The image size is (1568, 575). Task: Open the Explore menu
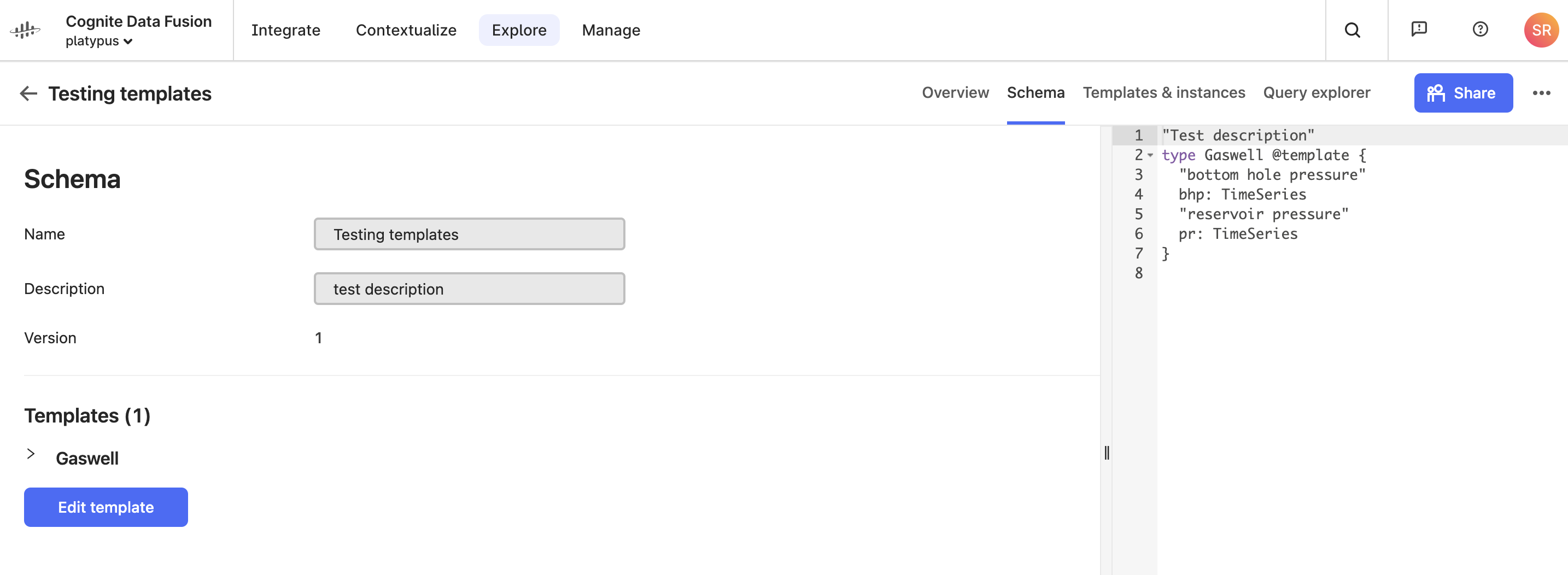[519, 30]
